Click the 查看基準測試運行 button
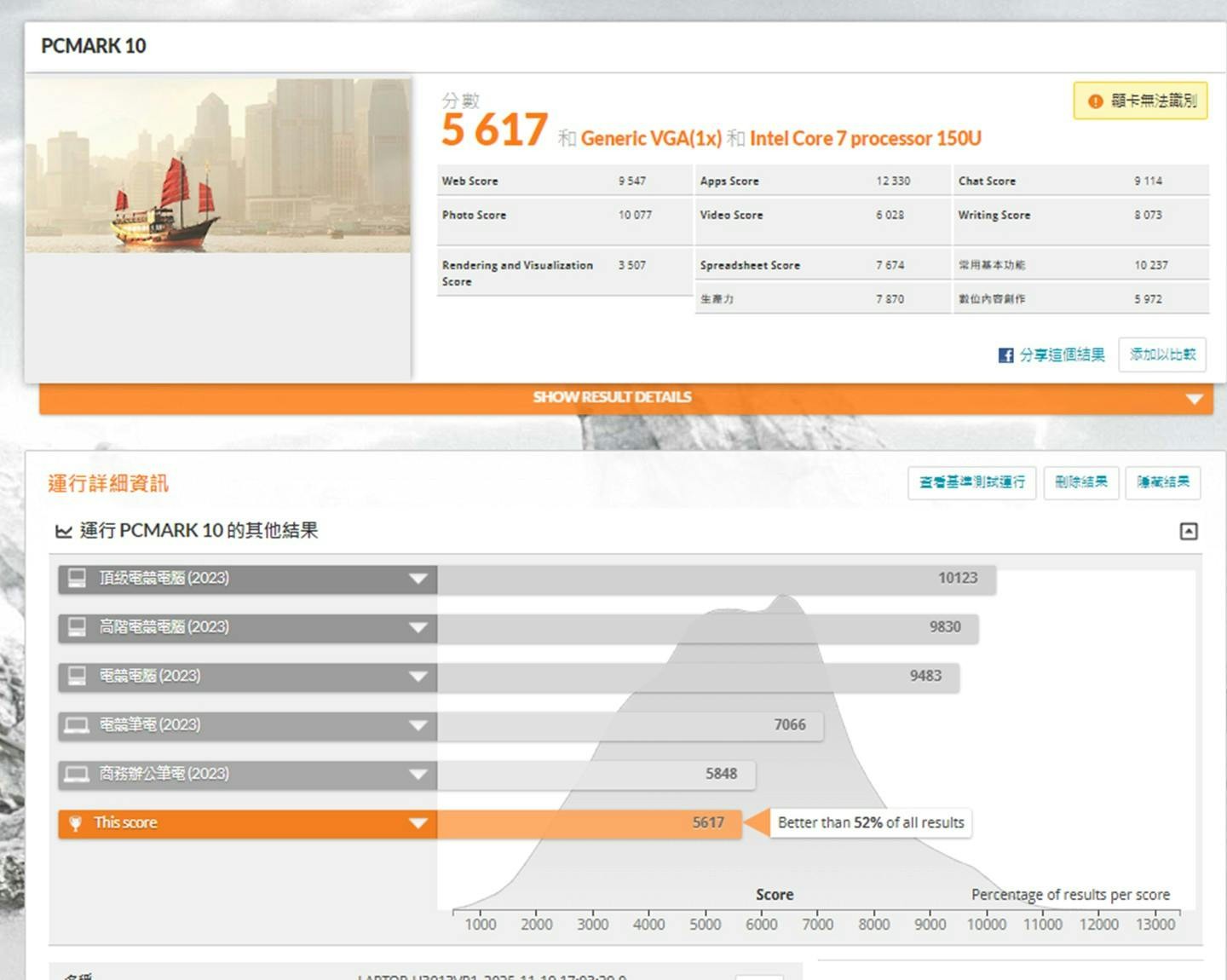This screenshot has height=980, width=1227. coord(971,482)
